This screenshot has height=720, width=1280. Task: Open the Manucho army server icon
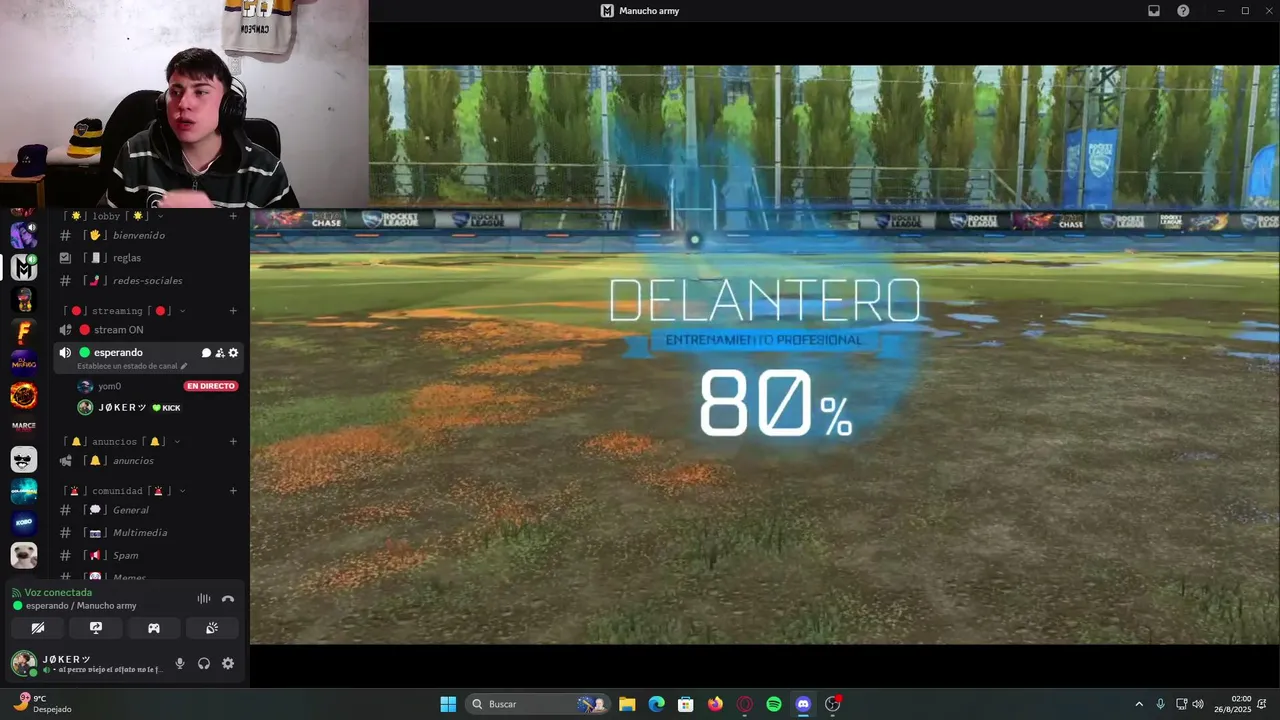[24, 267]
